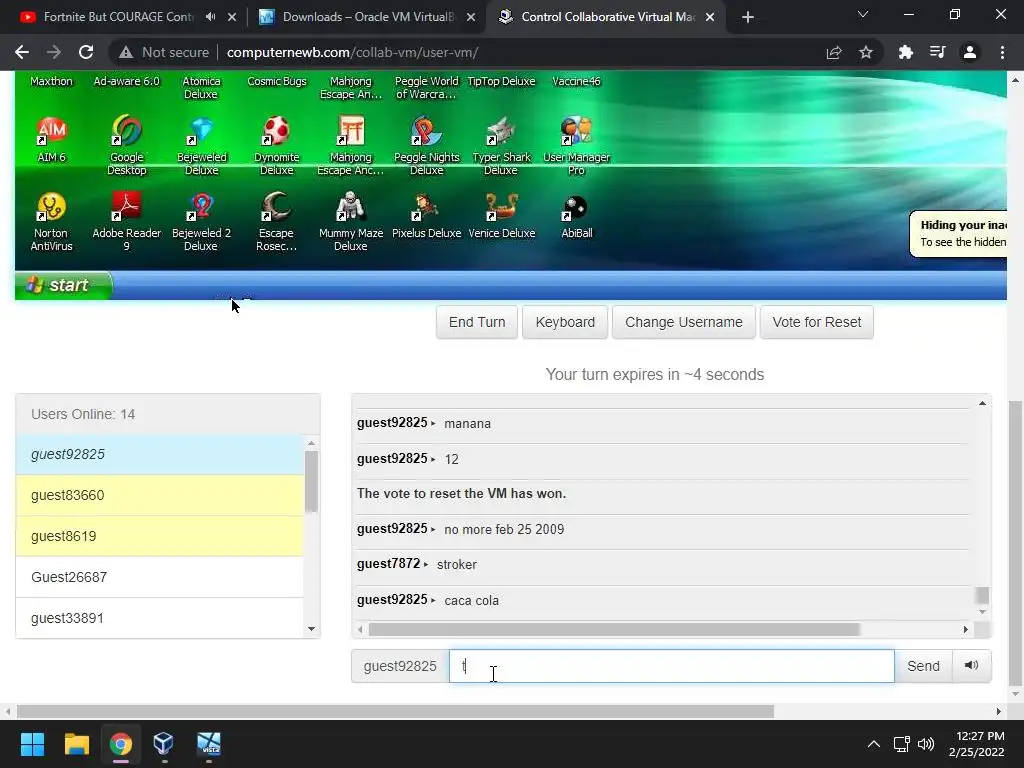
Task: Click the users list scroll-down arrow
Action: (x=312, y=629)
